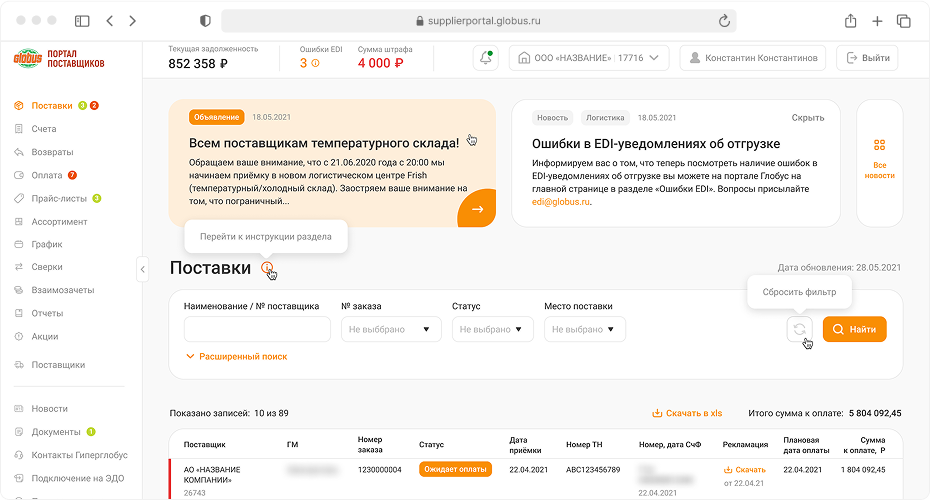The height and width of the screenshot is (500, 930).
Task: Open the notifications bell icon
Action: [x=486, y=58]
